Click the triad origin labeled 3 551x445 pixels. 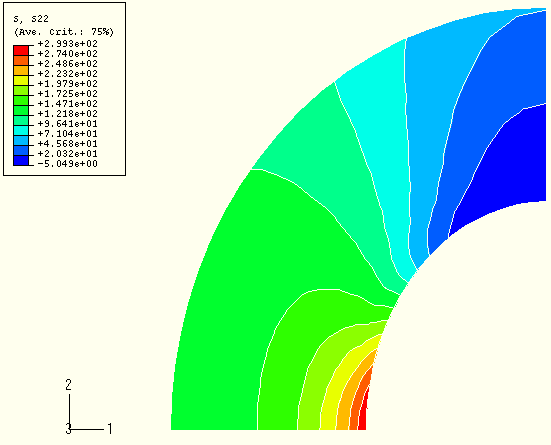click(x=68, y=429)
